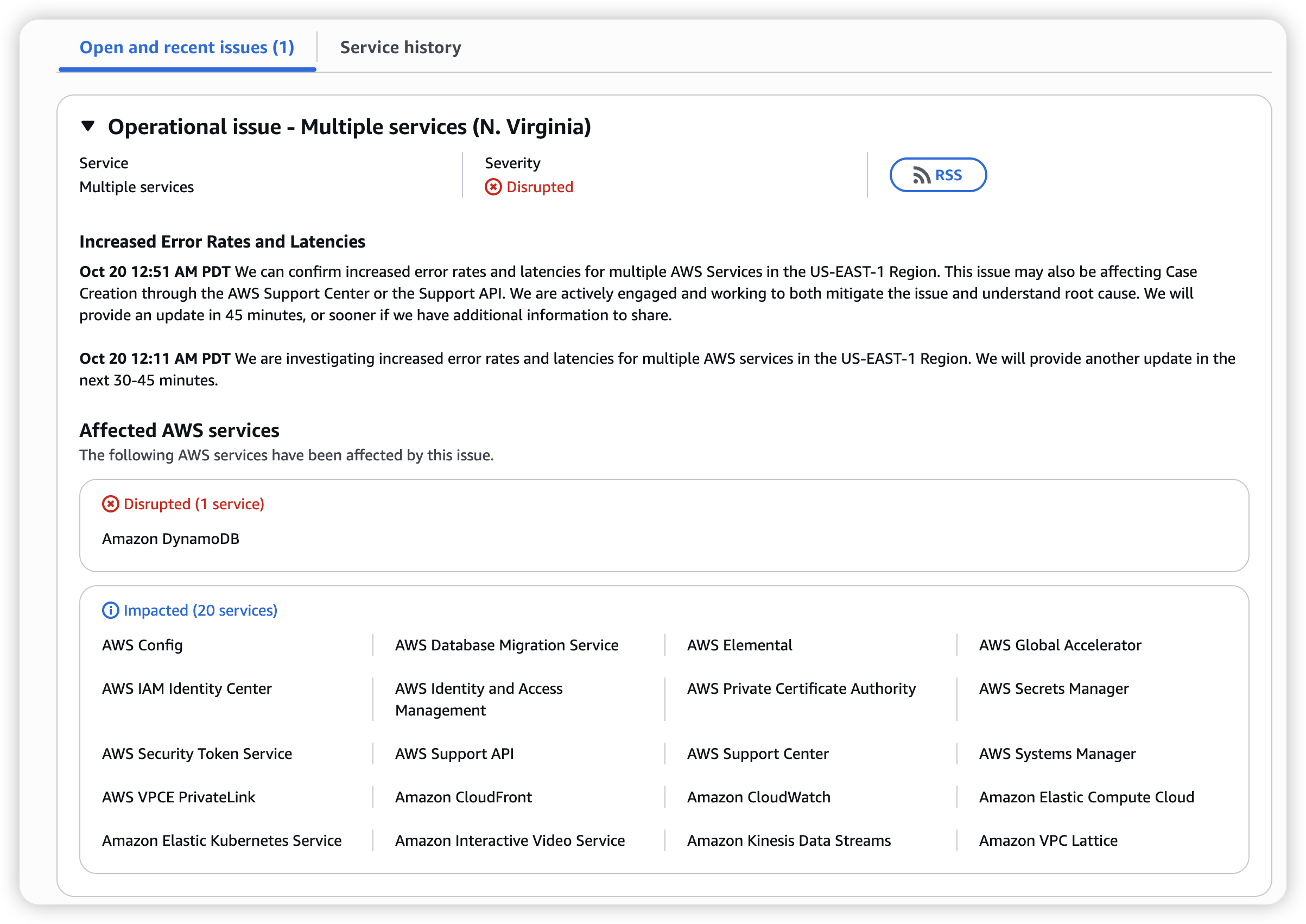Screen dimensions: 1306x924
Task: Click Amazon Kinesis Data Streams entry
Action: click(788, 840)
